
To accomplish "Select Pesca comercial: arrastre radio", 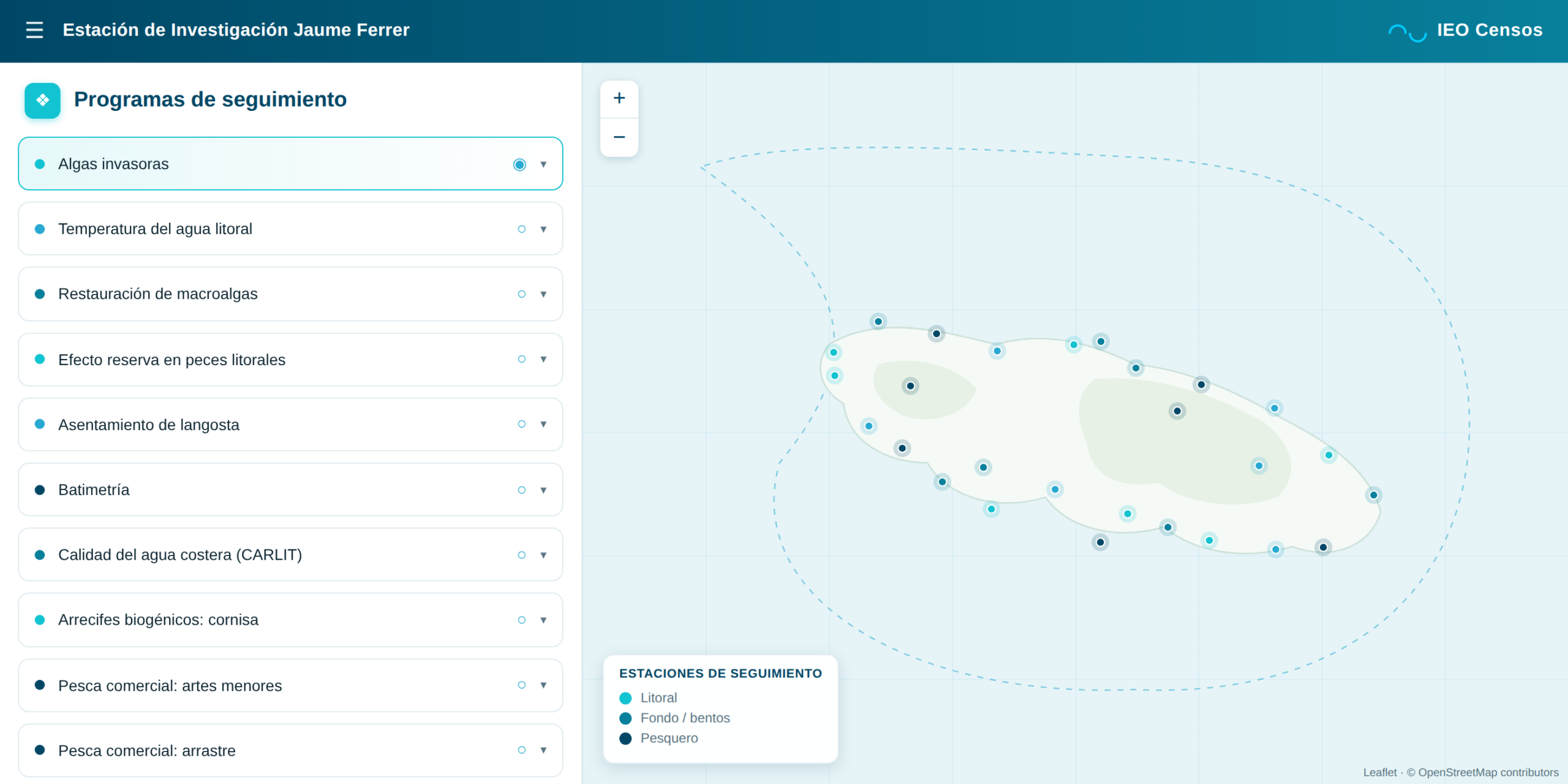I will pyautogui.click(x=521, y=750).
